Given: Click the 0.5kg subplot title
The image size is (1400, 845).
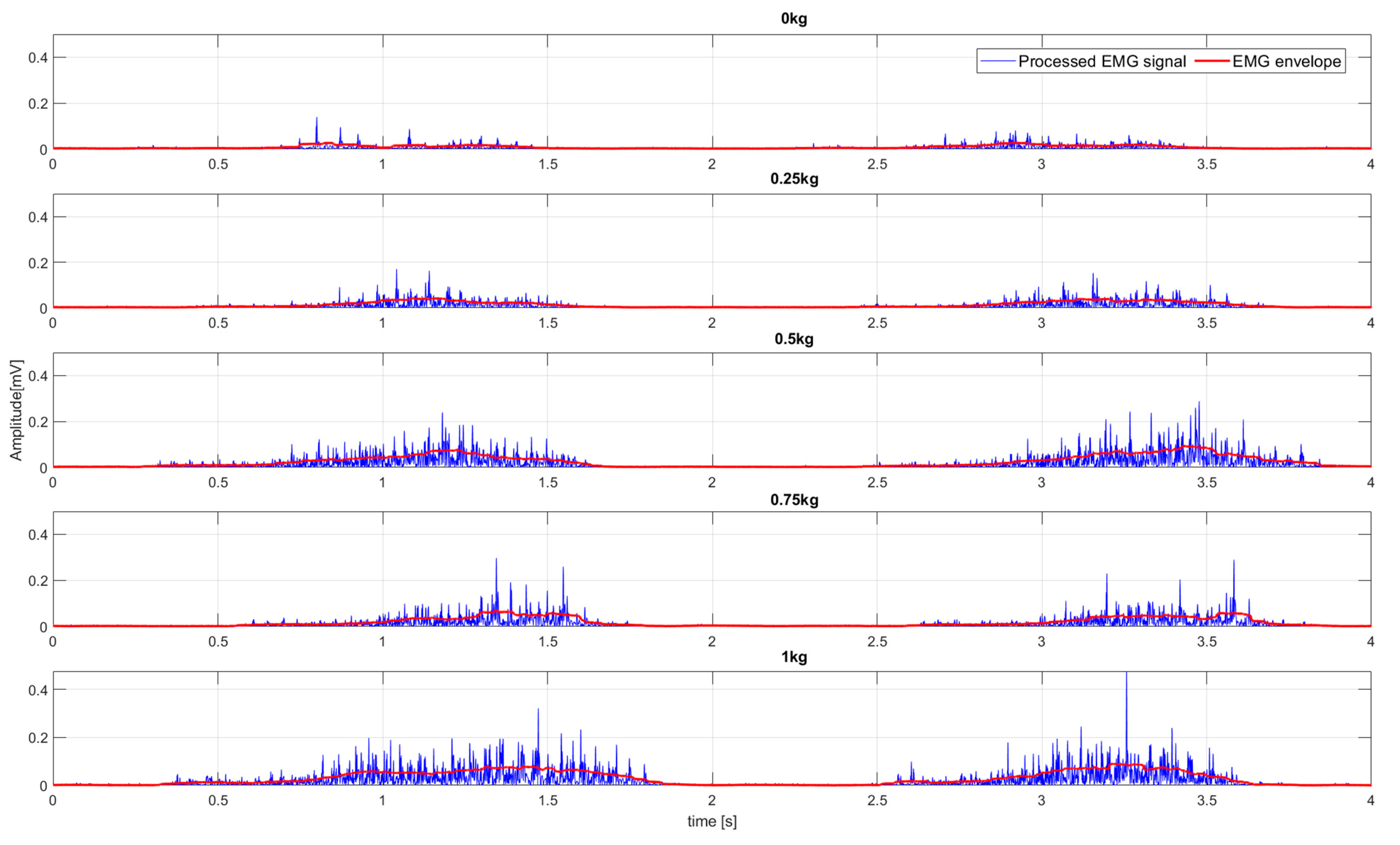Looking at the screenshot, I should 794,339.
